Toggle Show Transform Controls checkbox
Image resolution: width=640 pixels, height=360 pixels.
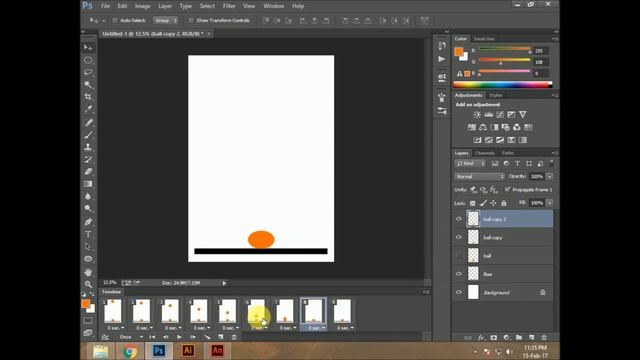(x=191, y=20)
